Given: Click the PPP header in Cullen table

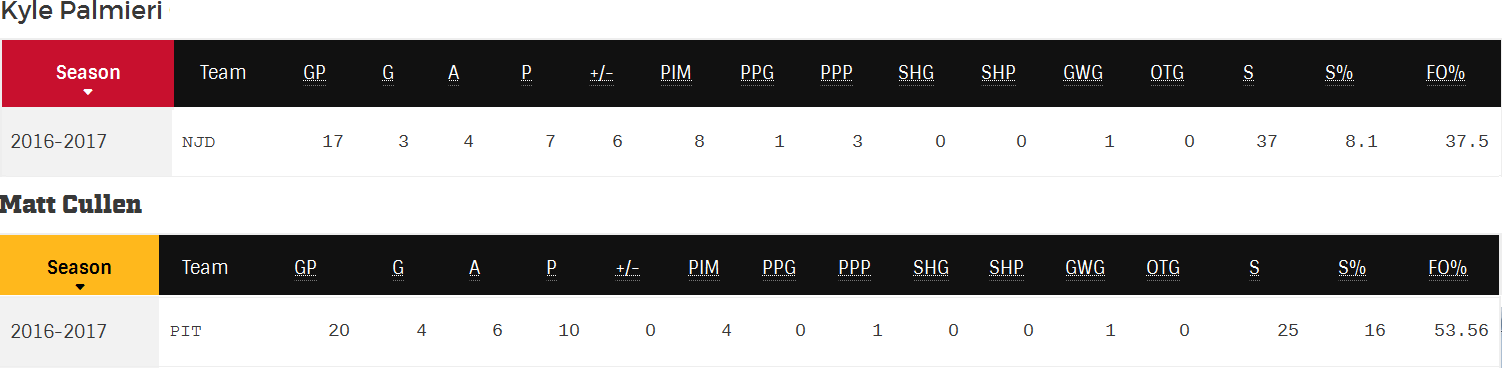Looking at the screenshot, I should click(x=854, y=268).
